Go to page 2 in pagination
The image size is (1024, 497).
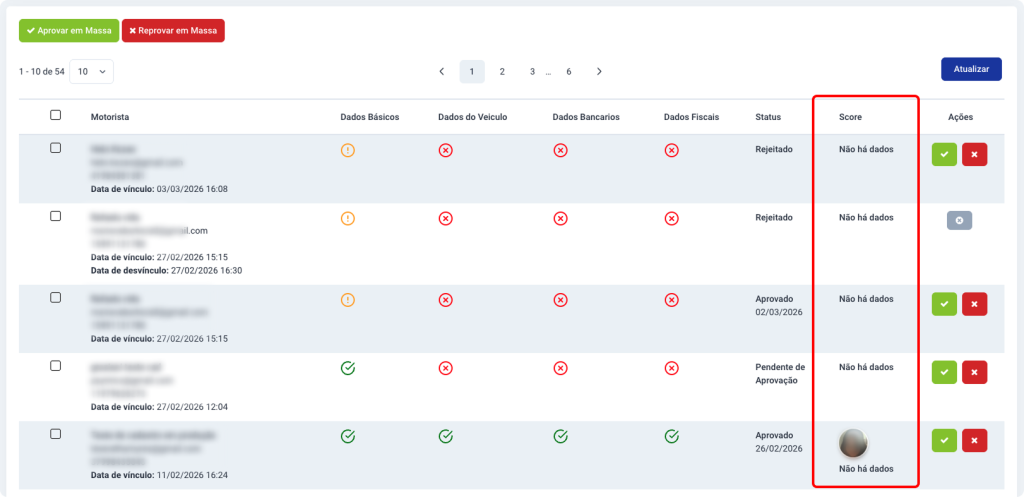tap(502, 72)
